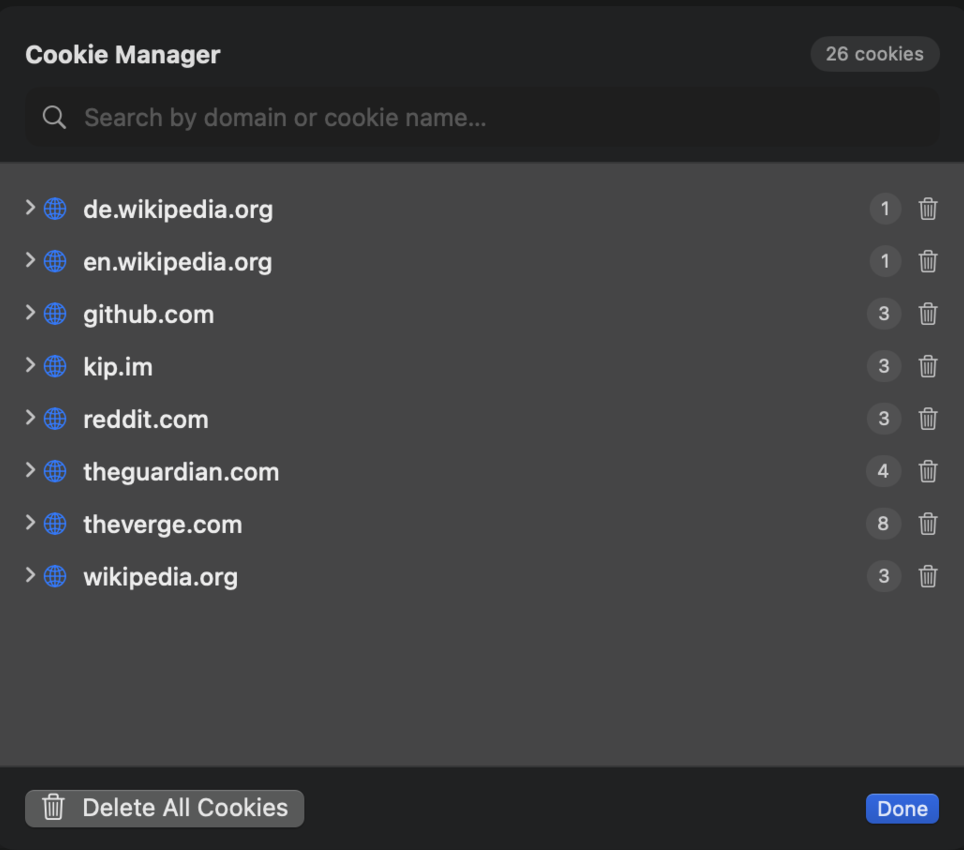Viewport: 964px width, 850px height.
Task: Select the de.wikipedia.org domain name
Action: pos(178,210)
